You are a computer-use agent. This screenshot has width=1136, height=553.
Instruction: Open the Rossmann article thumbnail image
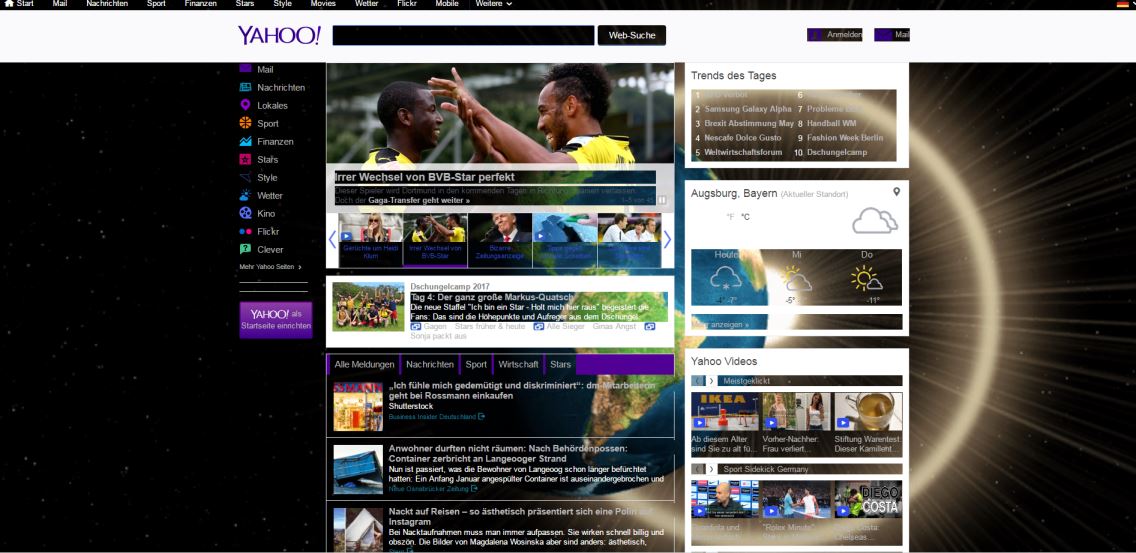click(358, 407)
